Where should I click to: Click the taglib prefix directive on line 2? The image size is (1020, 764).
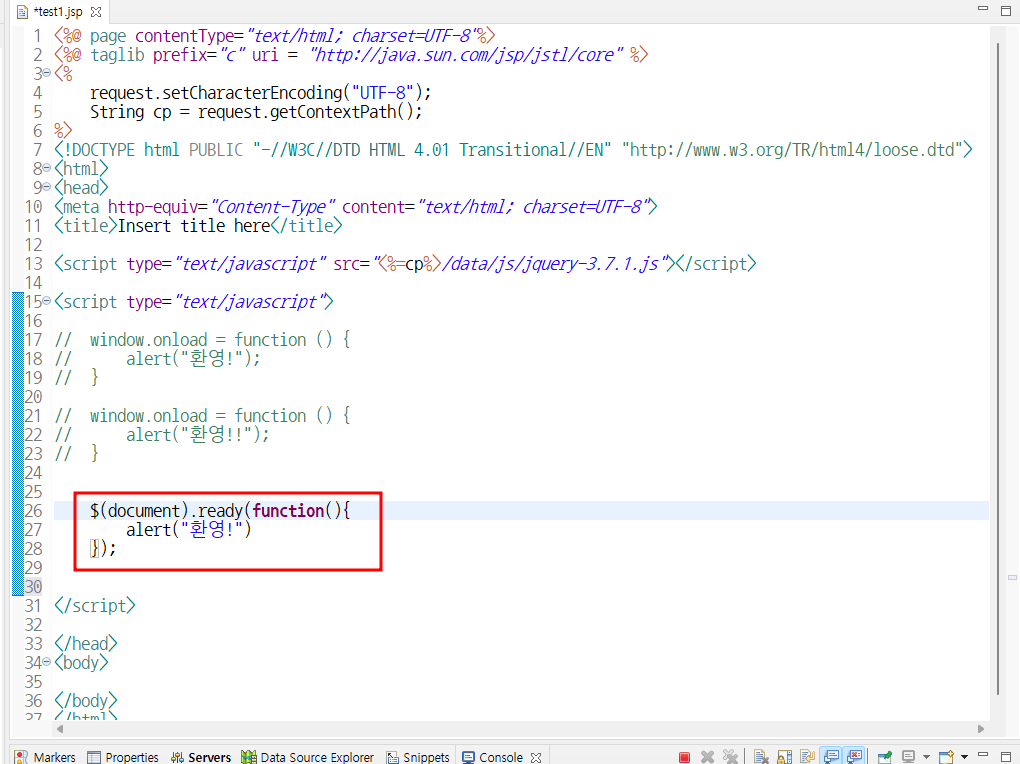pos(351,55)
